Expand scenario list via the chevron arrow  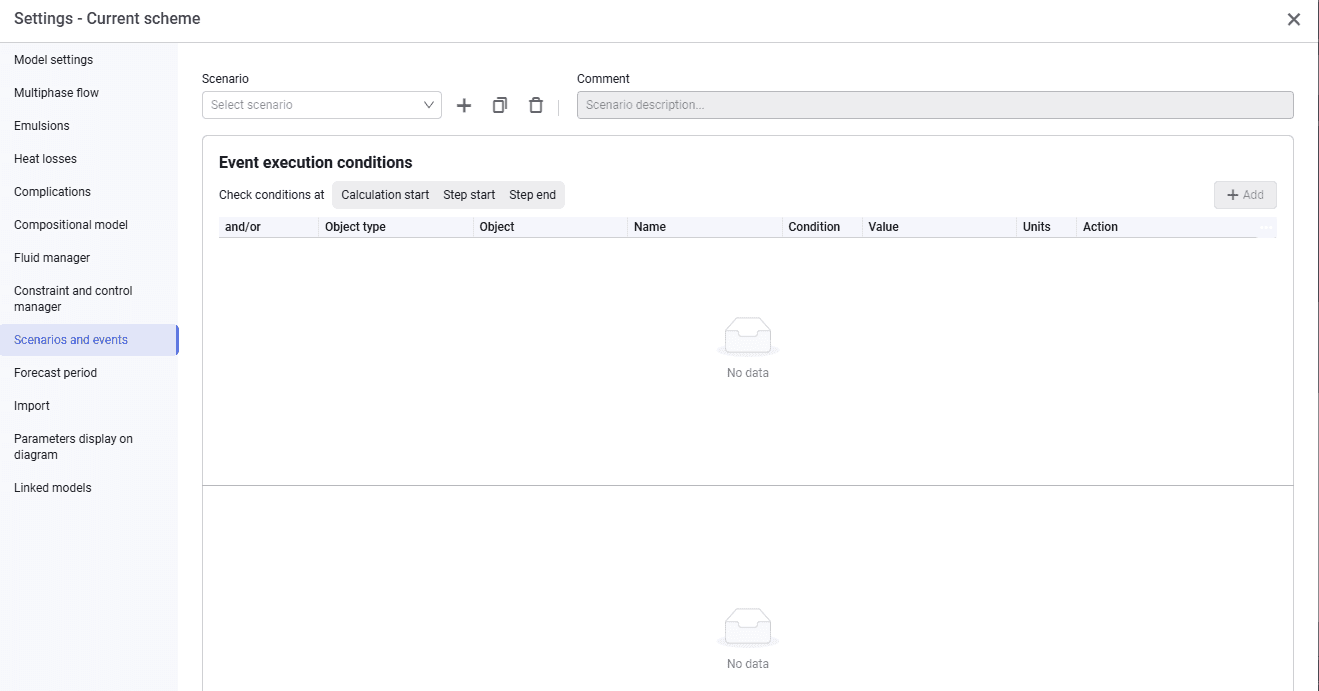[x=429, y=105]
